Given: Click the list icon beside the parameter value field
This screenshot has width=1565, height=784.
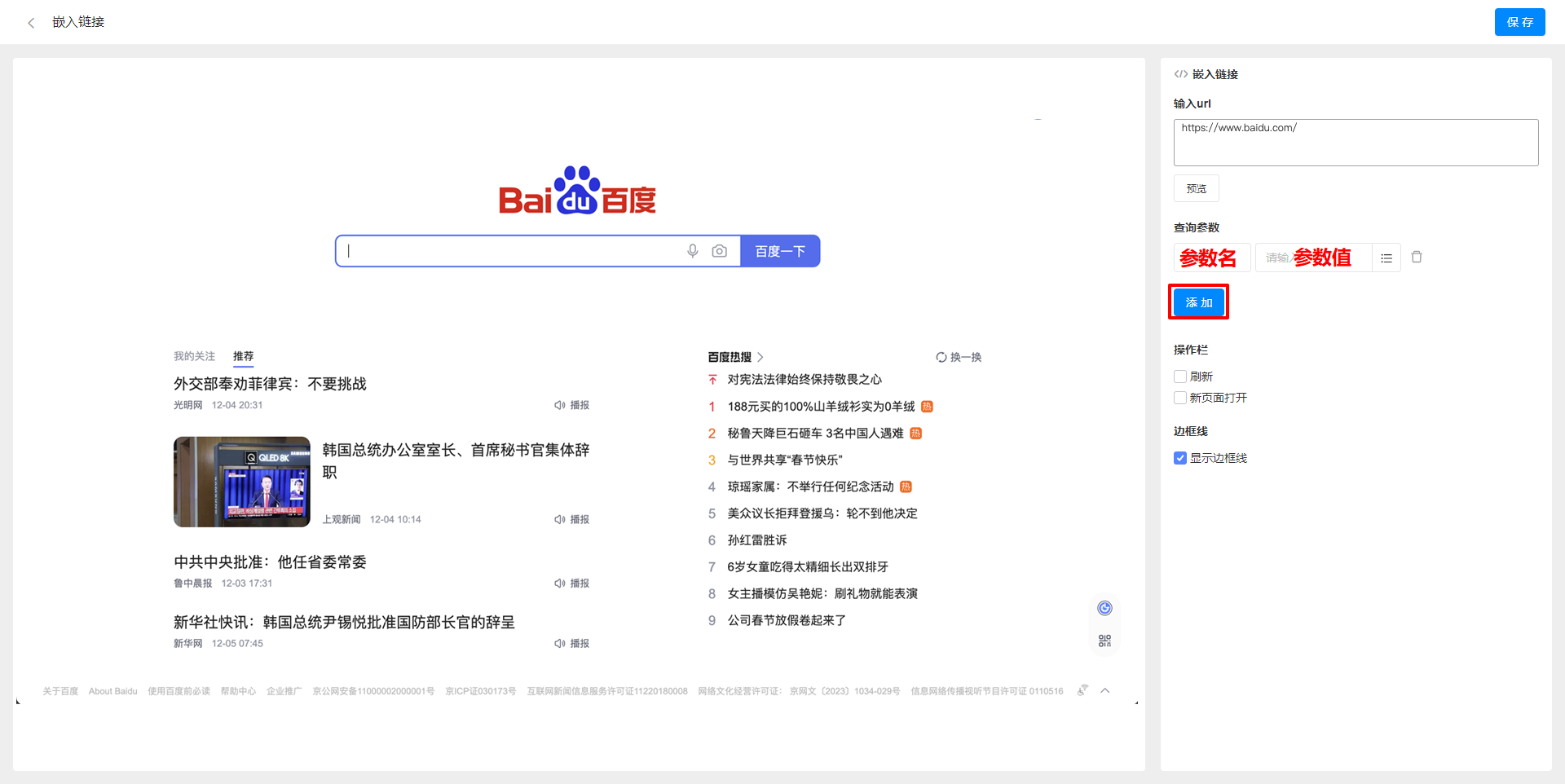Looking at the screenshot, I should click(1386, 258).
